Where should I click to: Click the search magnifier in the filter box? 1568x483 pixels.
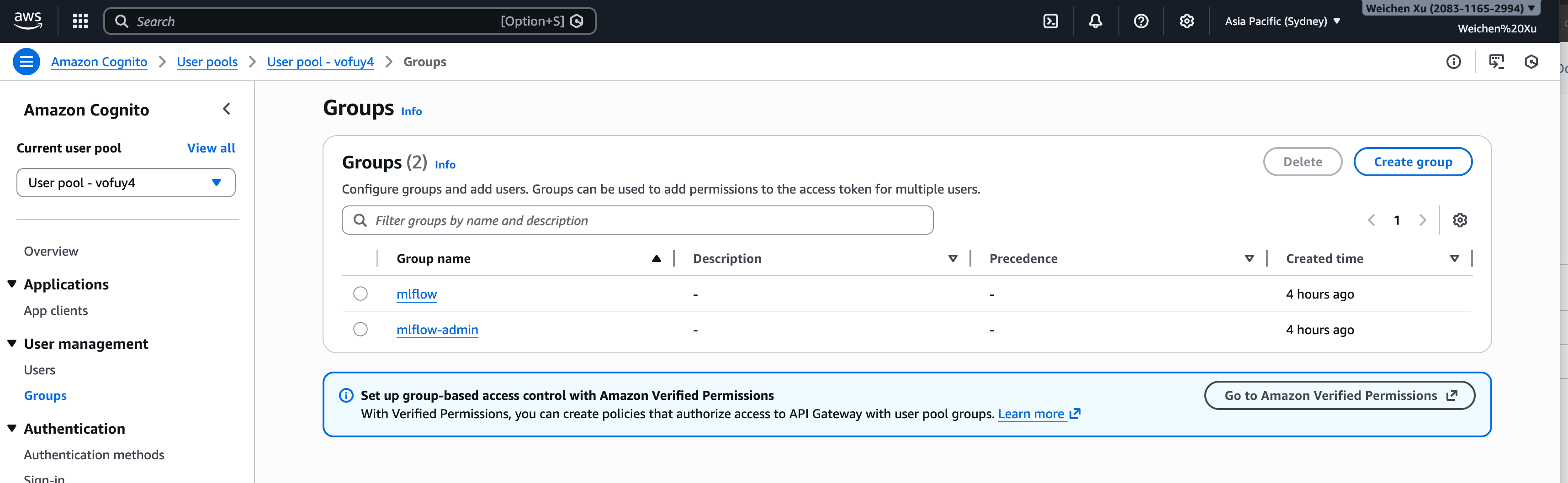click(x=360, y=220)
